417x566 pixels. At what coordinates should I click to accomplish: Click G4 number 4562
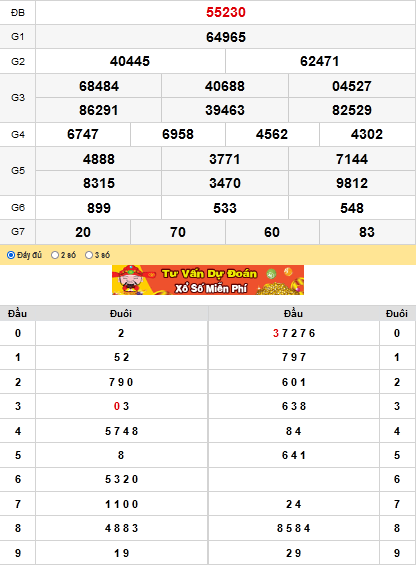(x=272, y=135)
